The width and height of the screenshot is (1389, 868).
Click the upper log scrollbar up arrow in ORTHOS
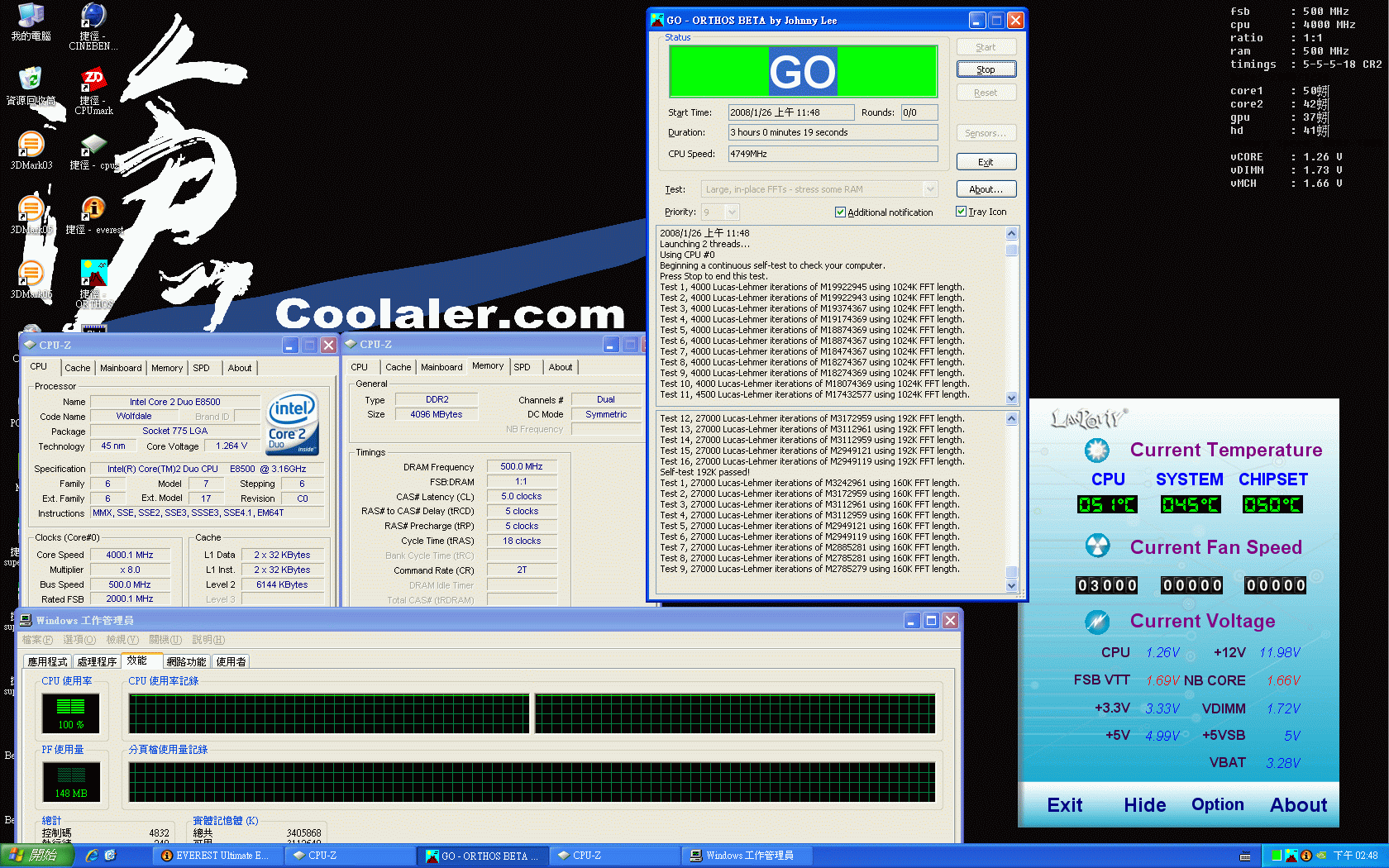1011,233
